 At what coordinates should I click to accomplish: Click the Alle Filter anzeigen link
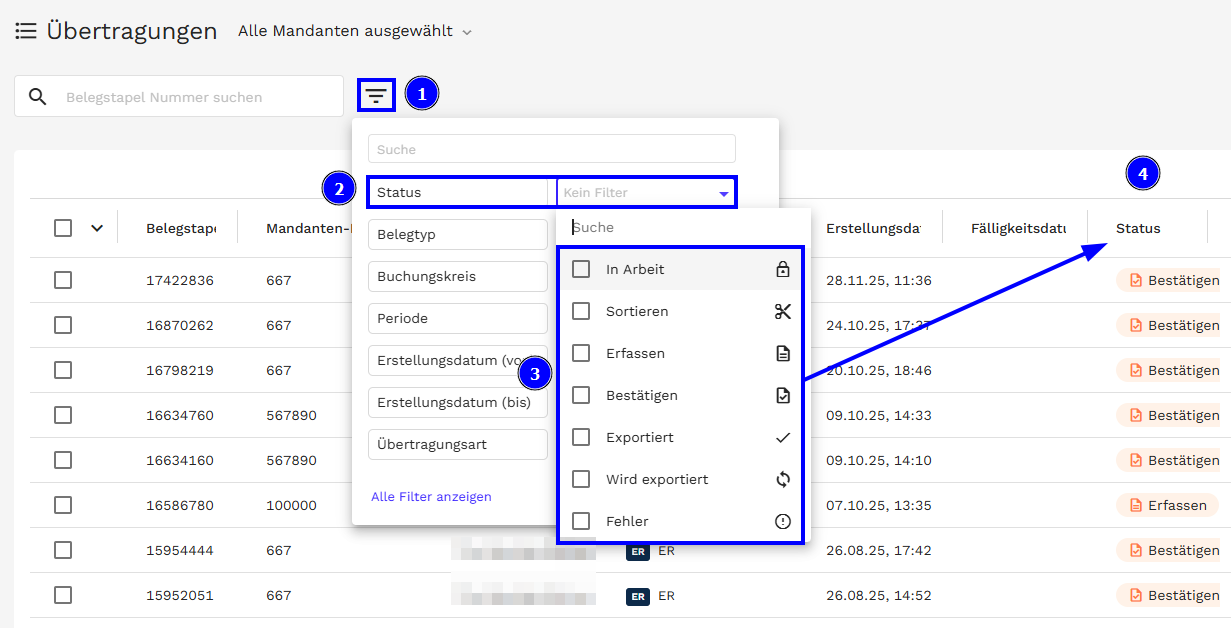coord(431,497)
